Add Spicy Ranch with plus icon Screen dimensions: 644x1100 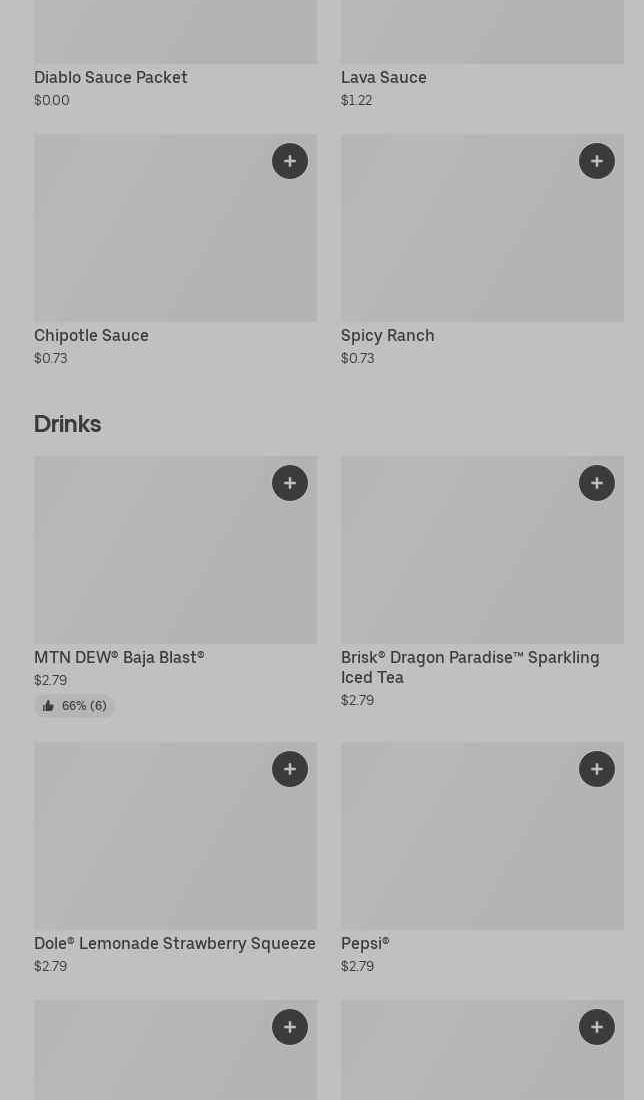(597, 161)
